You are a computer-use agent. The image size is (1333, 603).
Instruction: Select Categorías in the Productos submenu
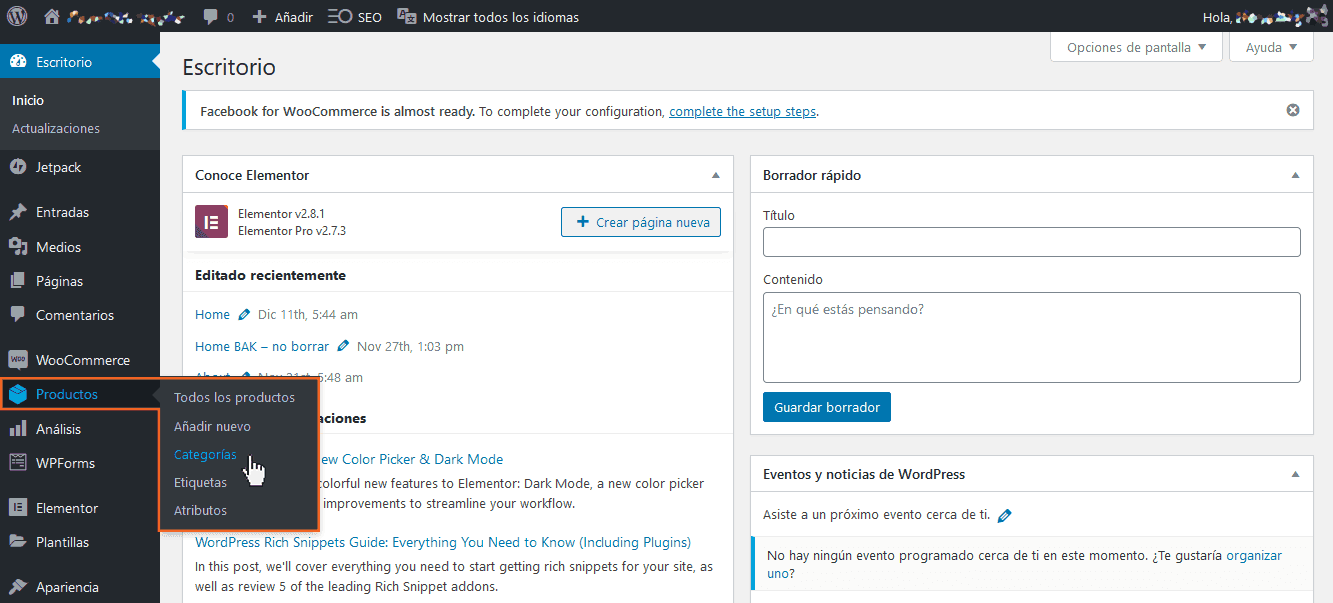coord(205,454)
